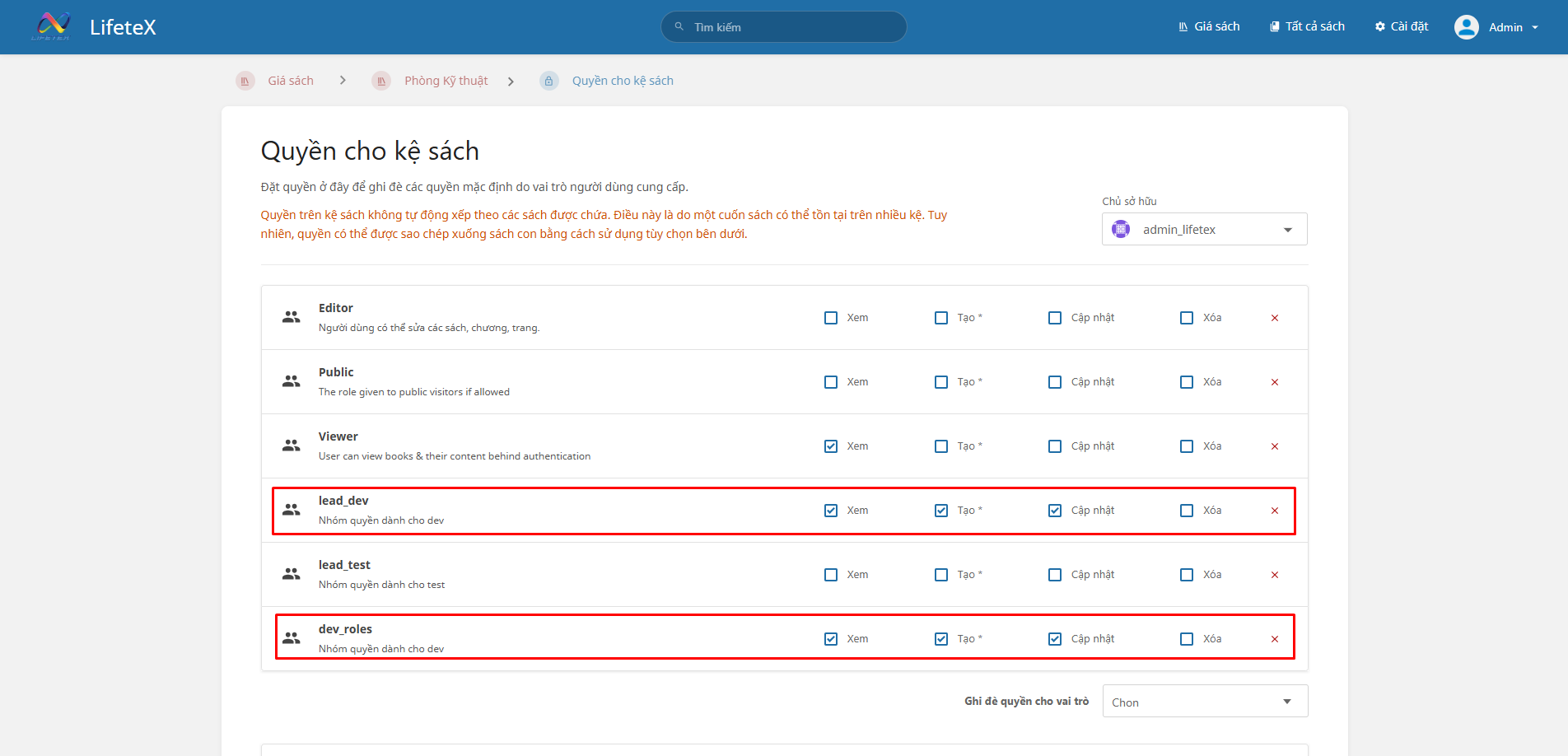Click the dev_roles group icon
The image size is (1568, 756).
(x=292, y=638)
